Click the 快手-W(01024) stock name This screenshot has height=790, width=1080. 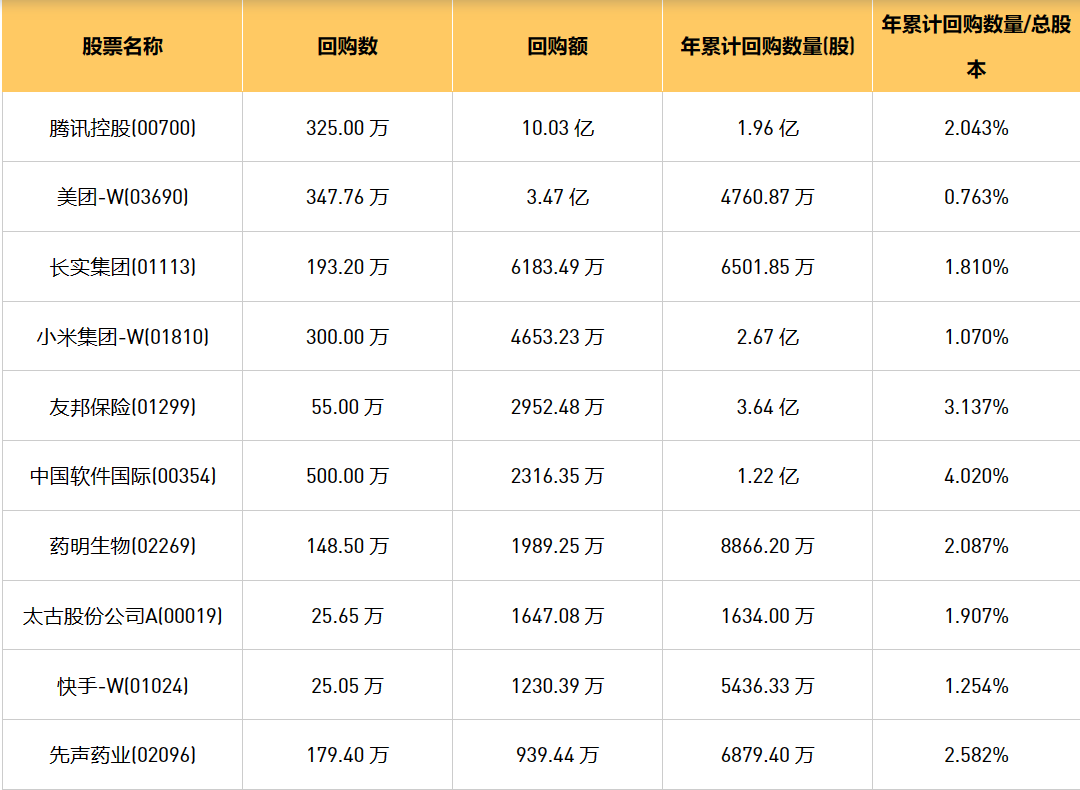(x=122, y=686)
